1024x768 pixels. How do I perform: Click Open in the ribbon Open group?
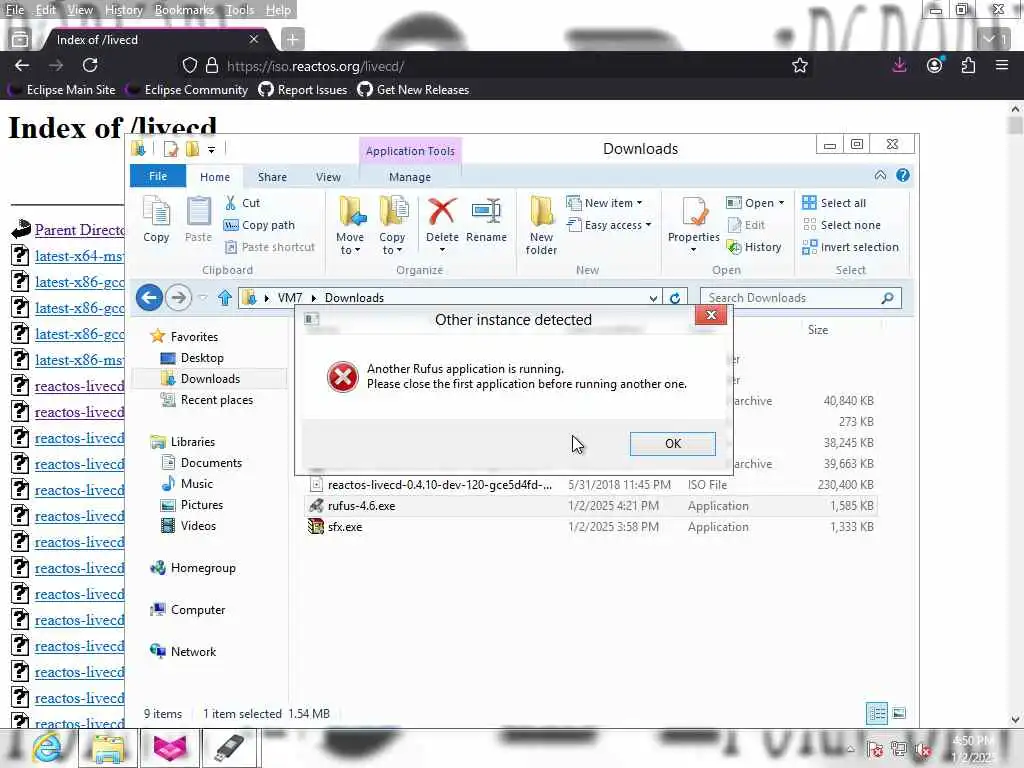coord(755,203)
